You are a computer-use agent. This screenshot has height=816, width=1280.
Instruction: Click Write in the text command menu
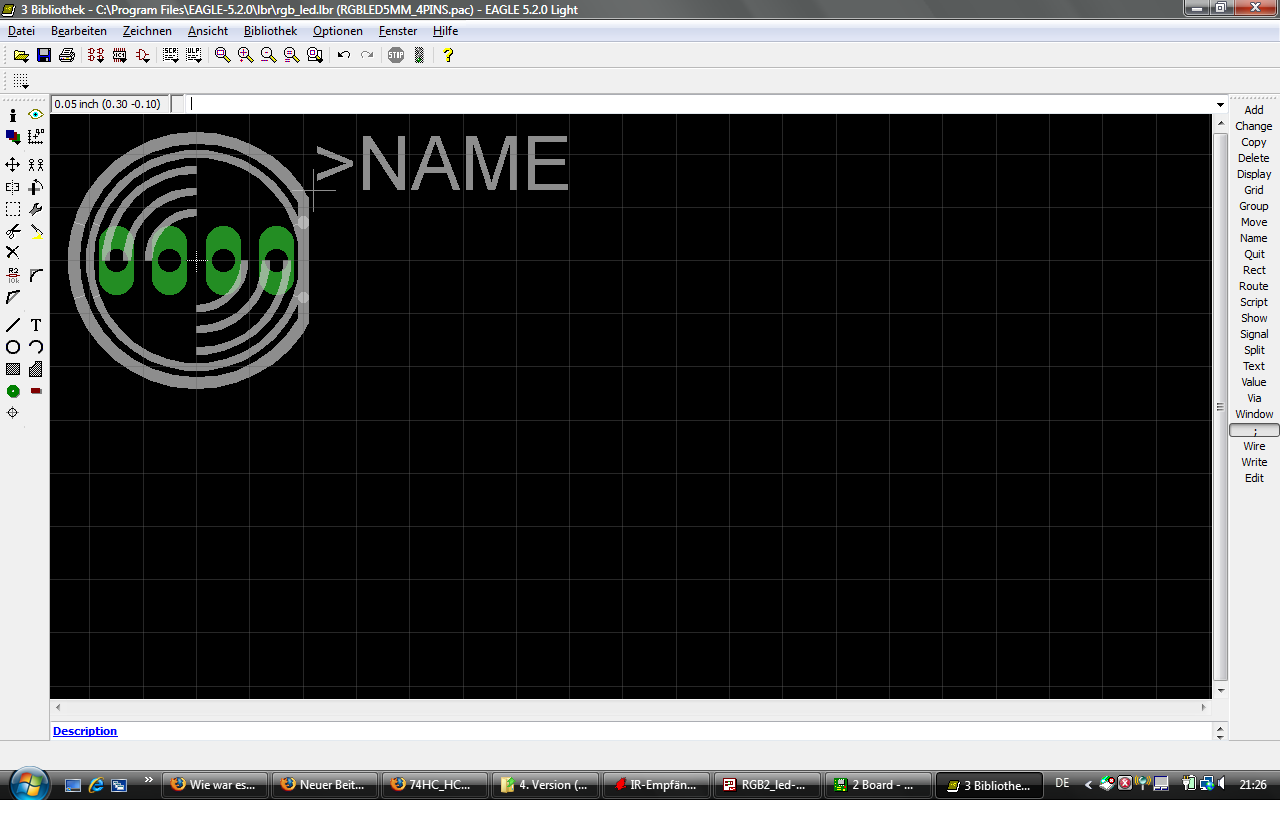(1254, 462)
